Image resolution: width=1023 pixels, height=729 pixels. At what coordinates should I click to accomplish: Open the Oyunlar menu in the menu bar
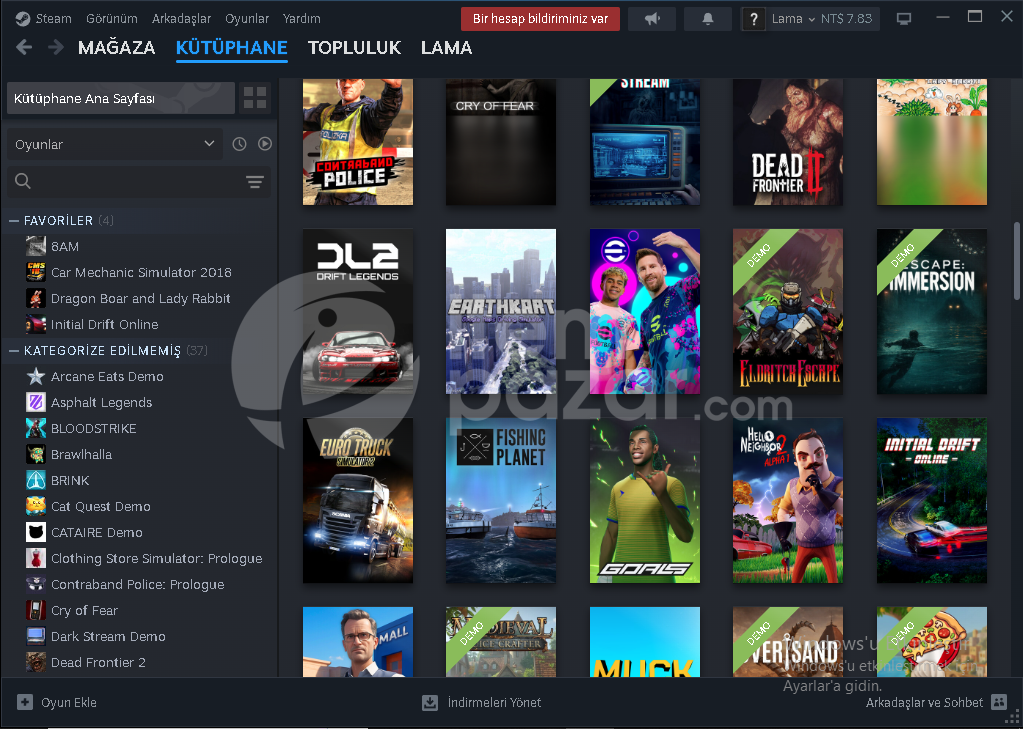(247, 19)
